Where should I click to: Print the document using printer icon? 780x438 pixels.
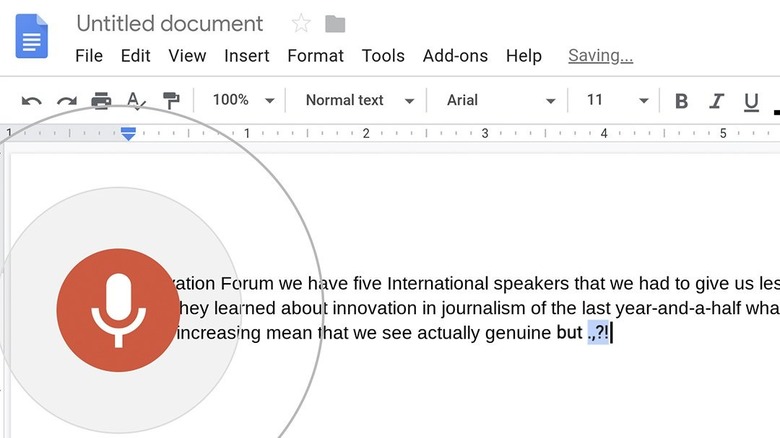point(101,101)
